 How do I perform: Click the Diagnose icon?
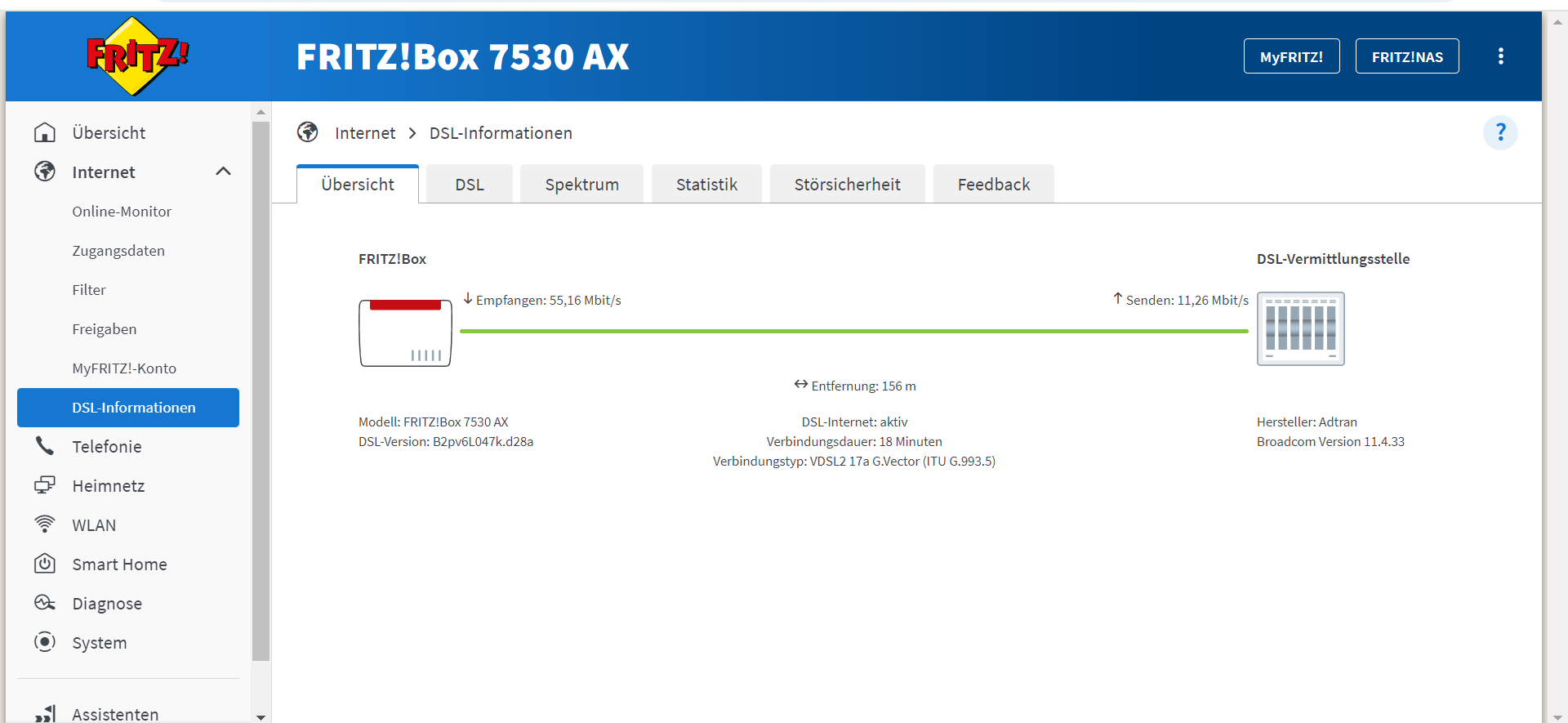point(45,603)
